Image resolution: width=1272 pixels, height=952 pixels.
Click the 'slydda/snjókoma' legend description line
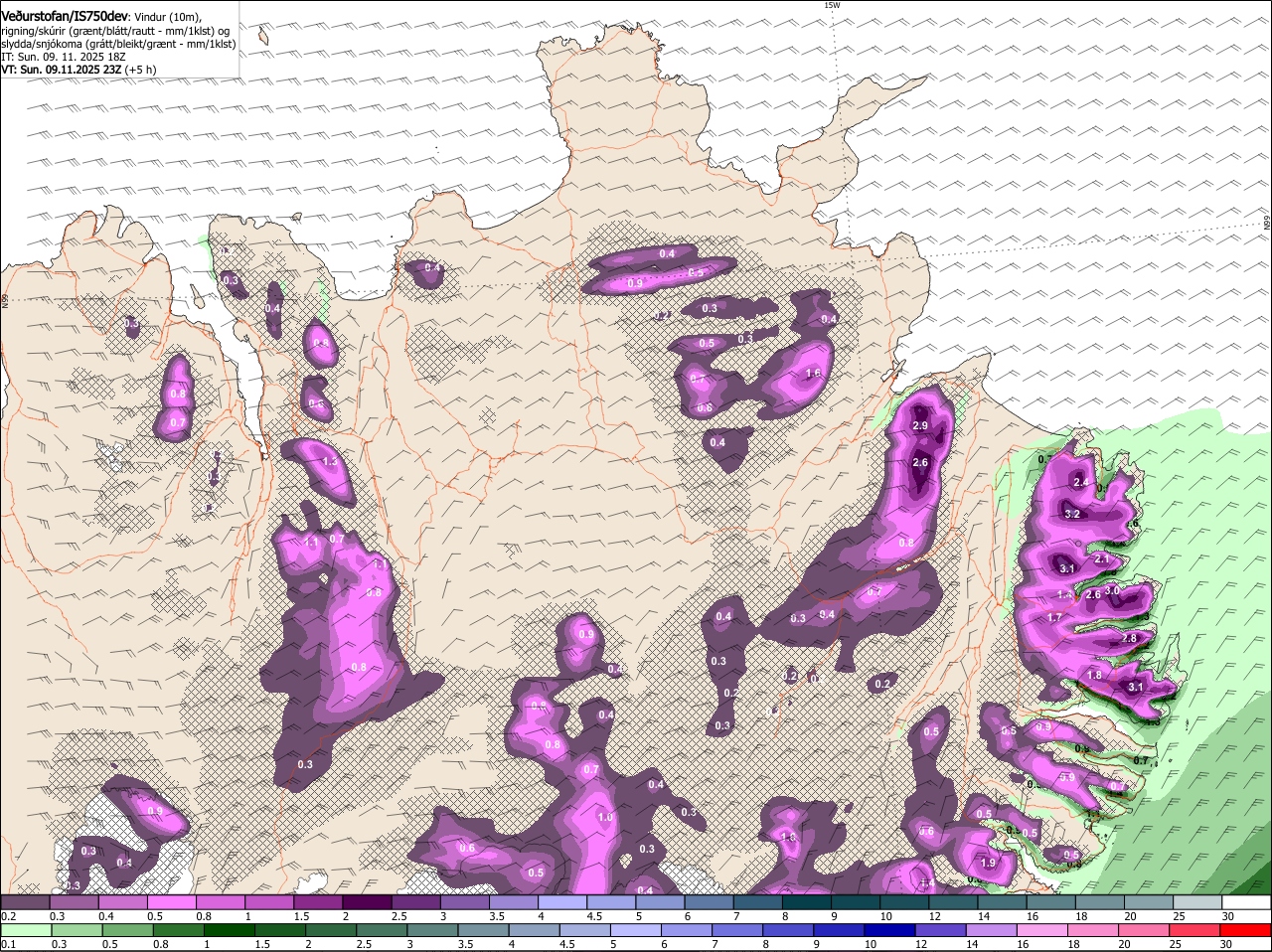pyautogui.click(x=118, y=44)
